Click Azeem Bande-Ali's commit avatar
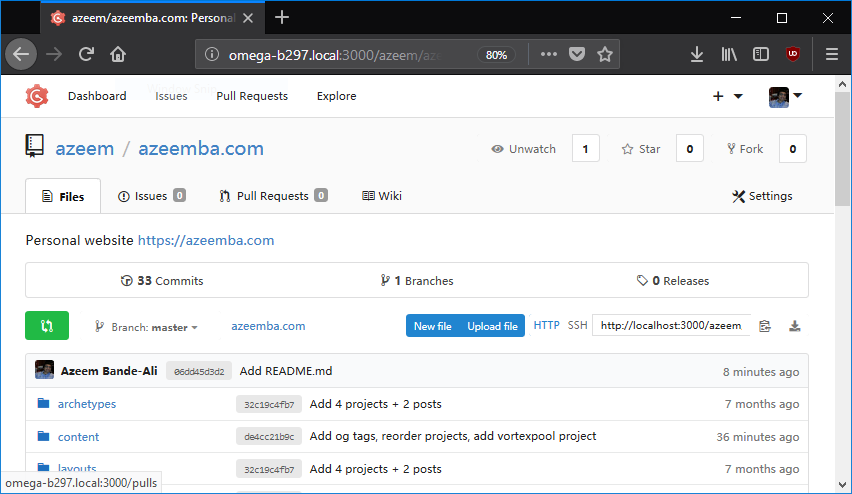 tap(45, 370)
